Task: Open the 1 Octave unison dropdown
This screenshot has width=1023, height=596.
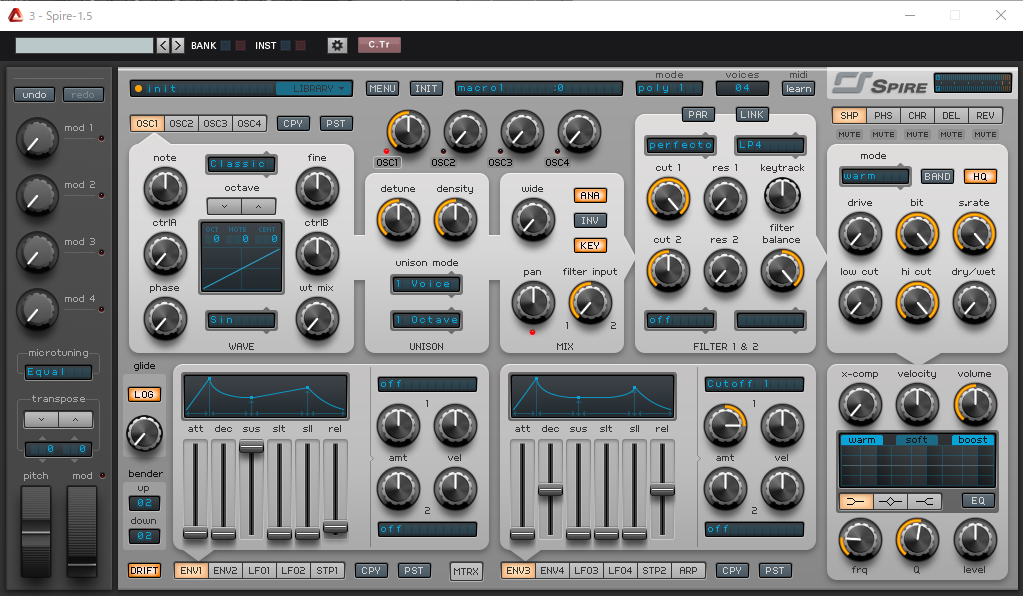Action: [x=426, y=320]
